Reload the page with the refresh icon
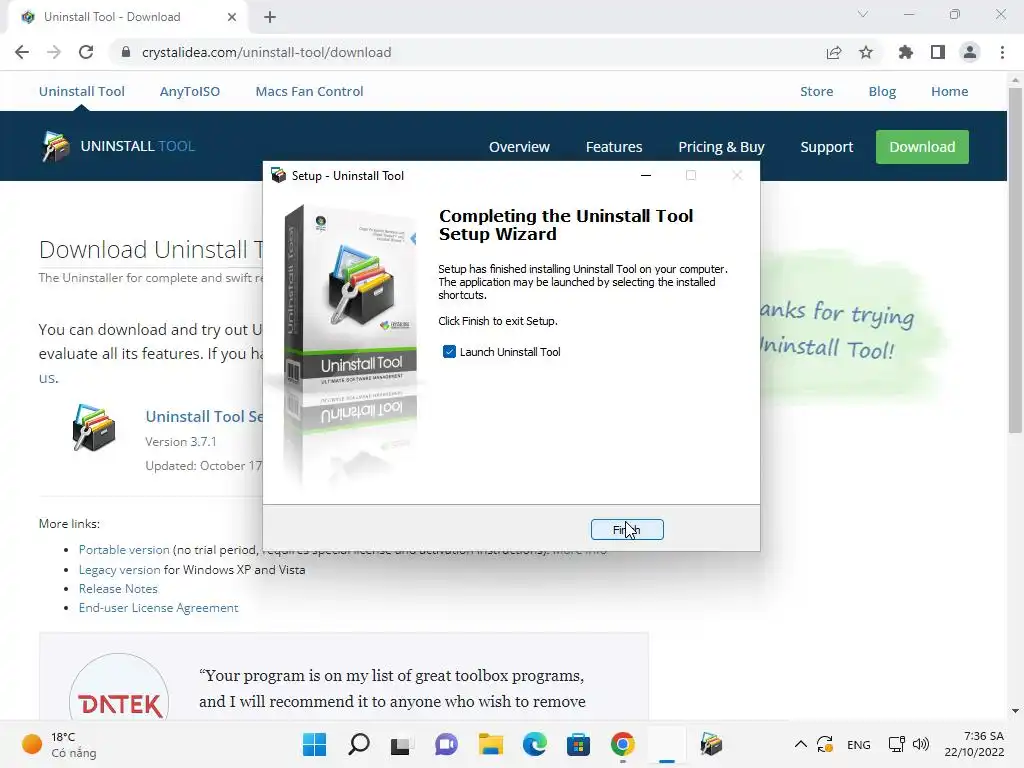Image resolution: width=1024 pixels, height=768 pixels. click(x=86, y=52)
